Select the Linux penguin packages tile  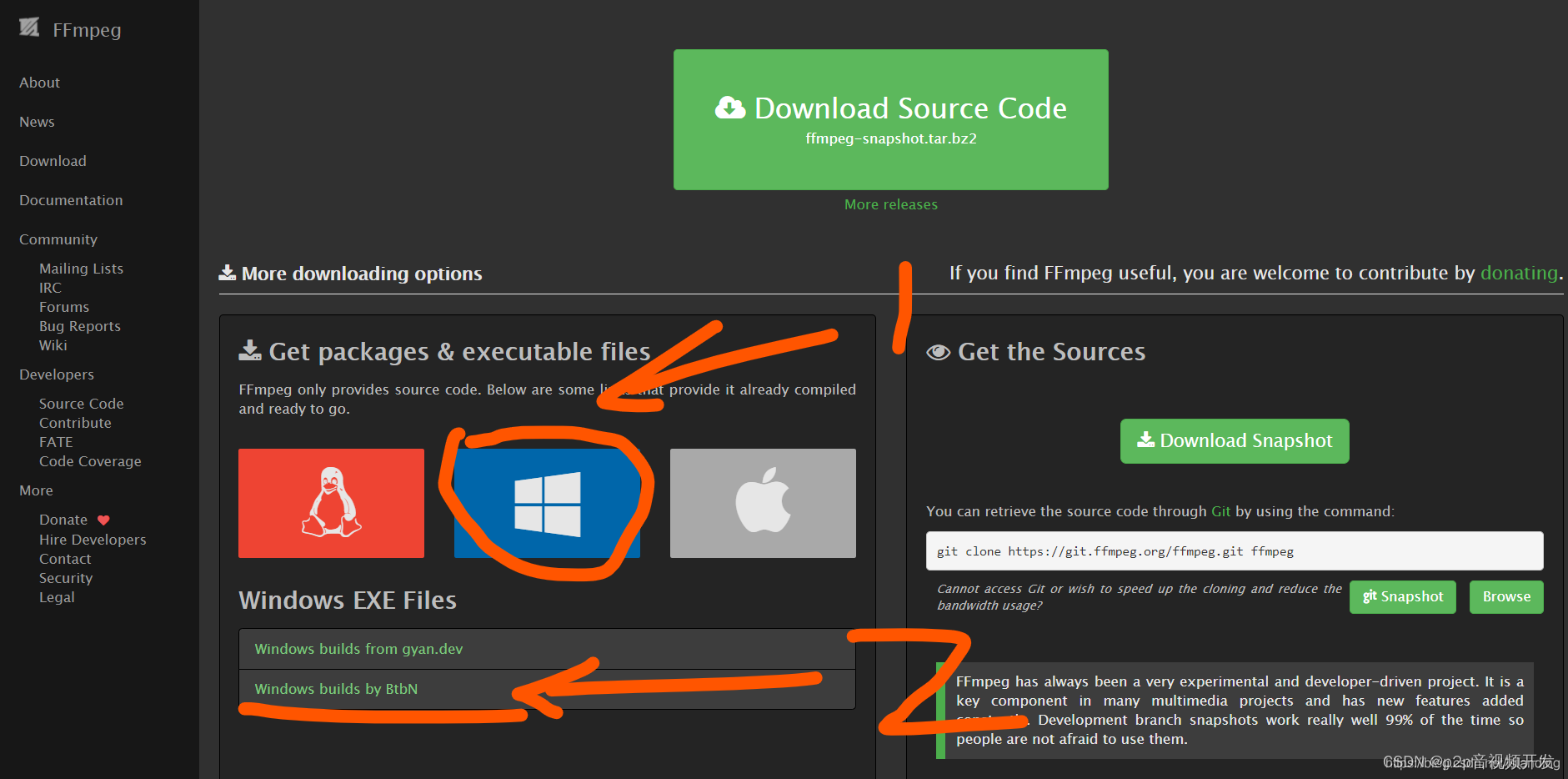click(331, 503)
